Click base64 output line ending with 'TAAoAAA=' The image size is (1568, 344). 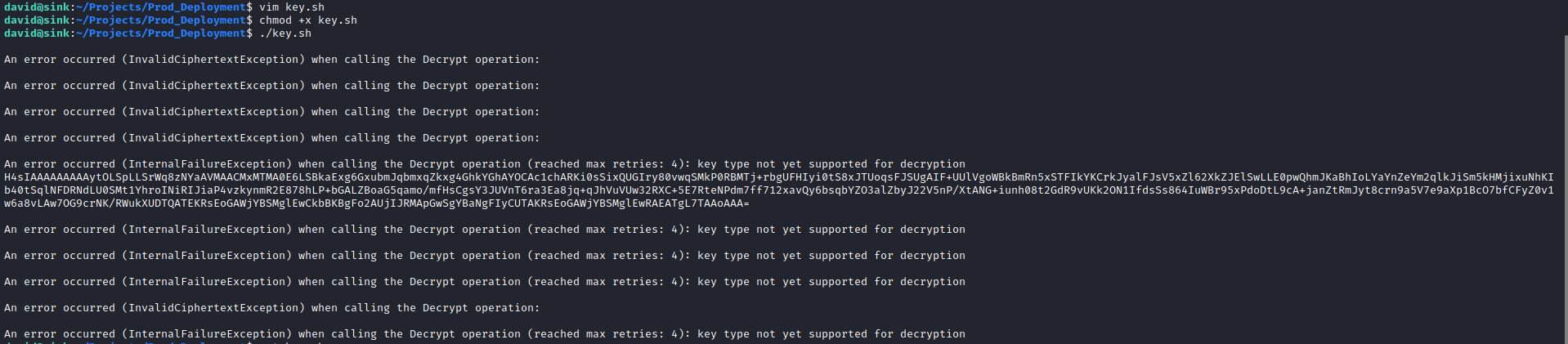(376, 203)
